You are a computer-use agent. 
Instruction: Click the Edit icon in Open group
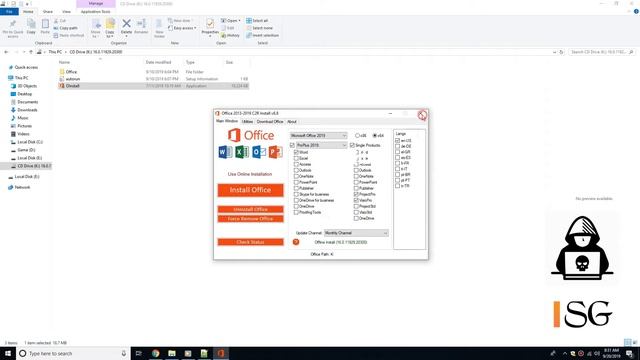coord(223,28)
